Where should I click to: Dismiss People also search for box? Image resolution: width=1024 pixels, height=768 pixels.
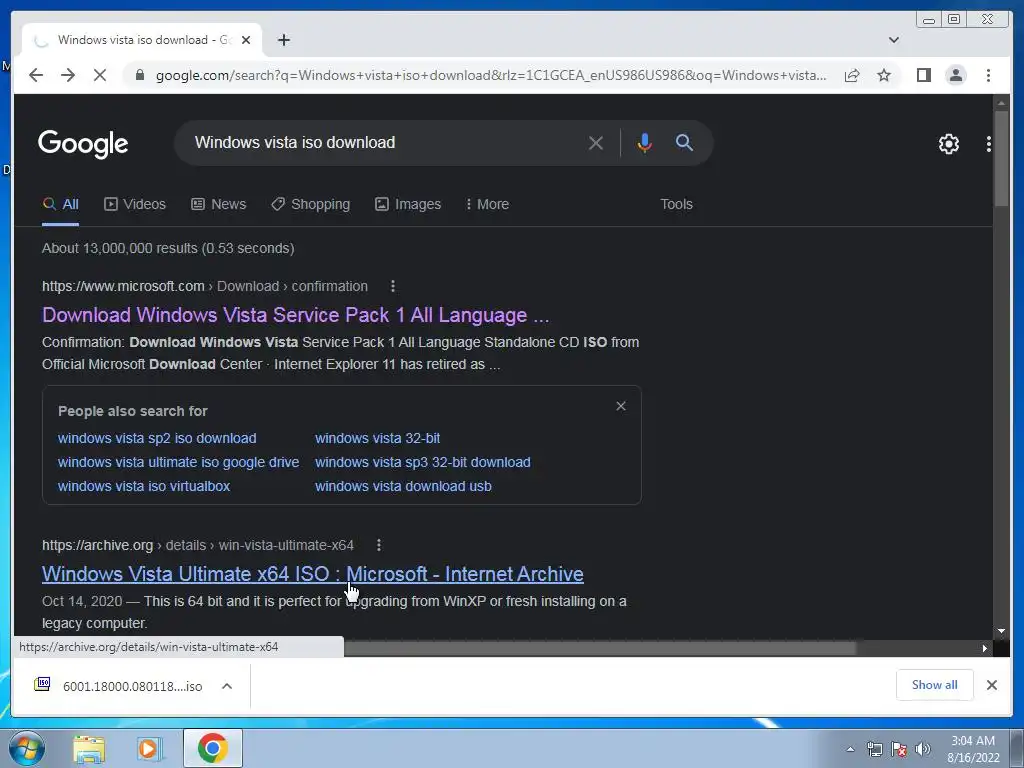620,406
